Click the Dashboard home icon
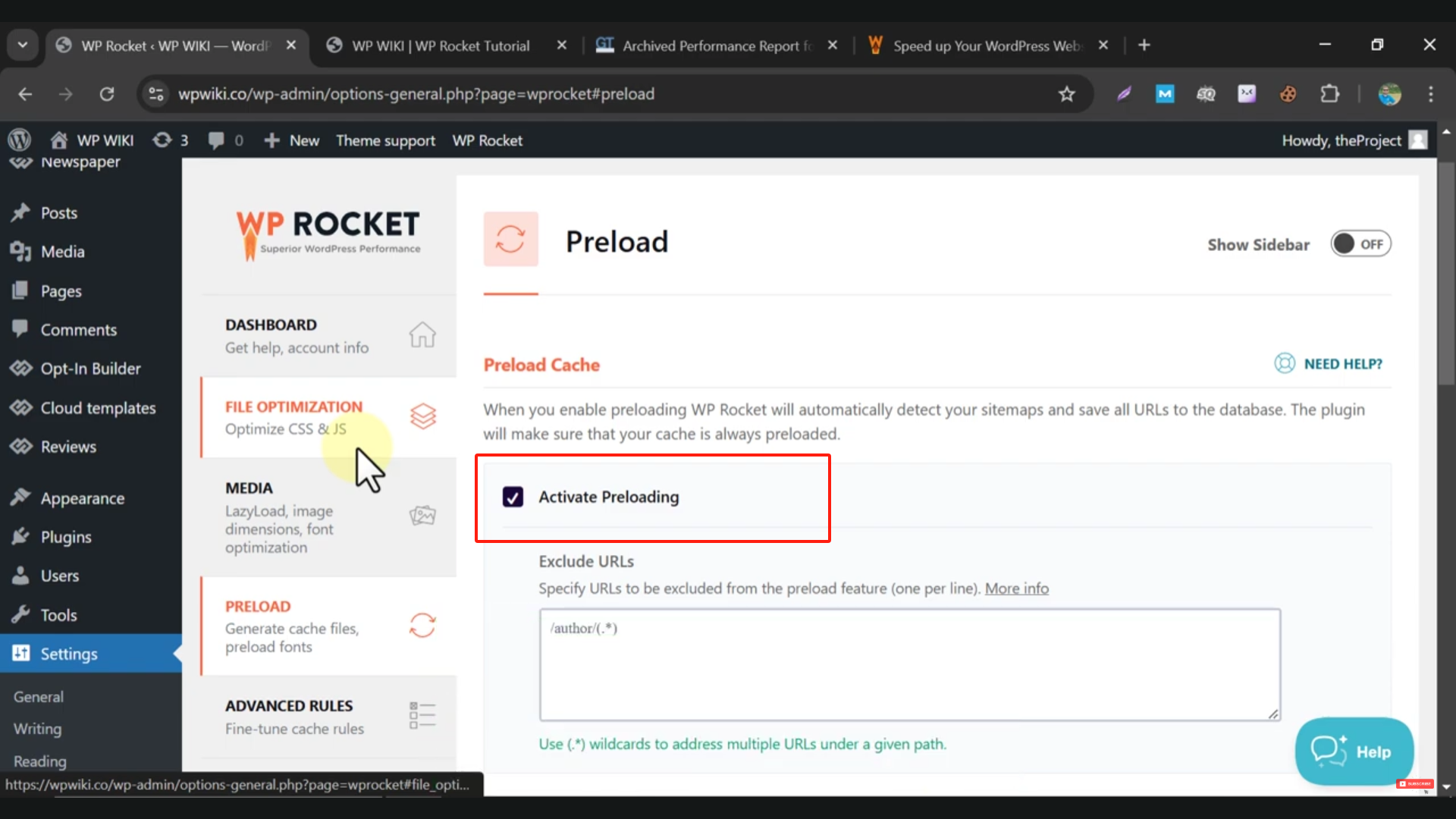This screenshot has height=819, width=1456. (422, 334)
